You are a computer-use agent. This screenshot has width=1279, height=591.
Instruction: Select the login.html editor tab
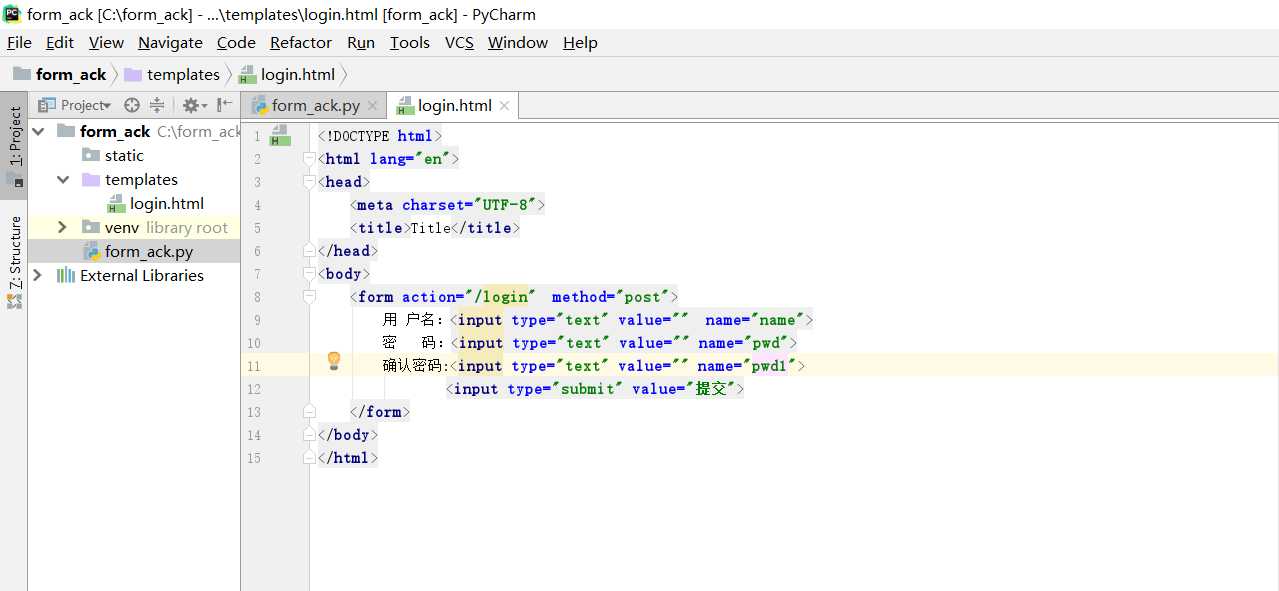point(455,105)
